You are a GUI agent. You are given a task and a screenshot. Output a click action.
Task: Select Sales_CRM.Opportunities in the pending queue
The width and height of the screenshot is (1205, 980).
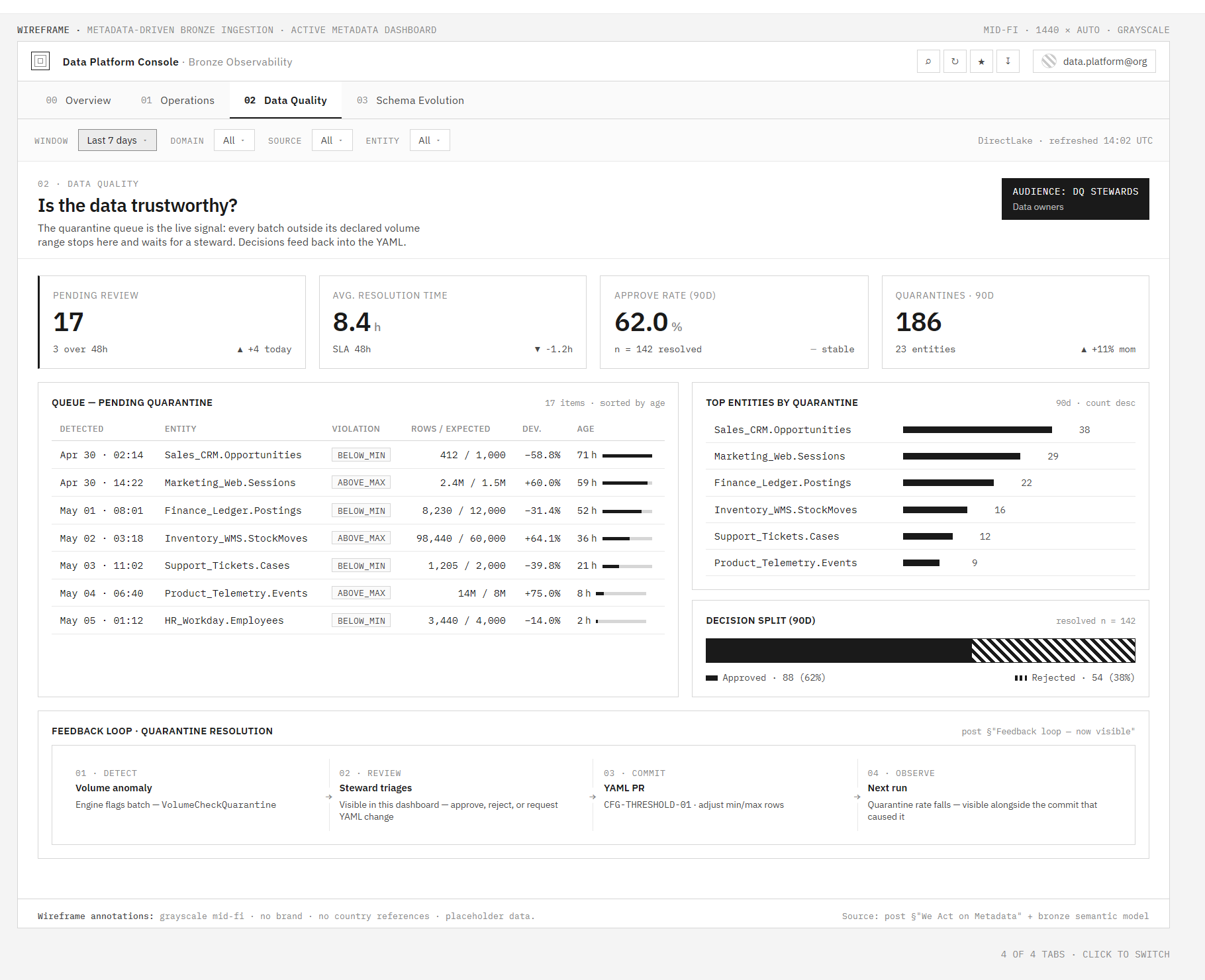(358, 455)
